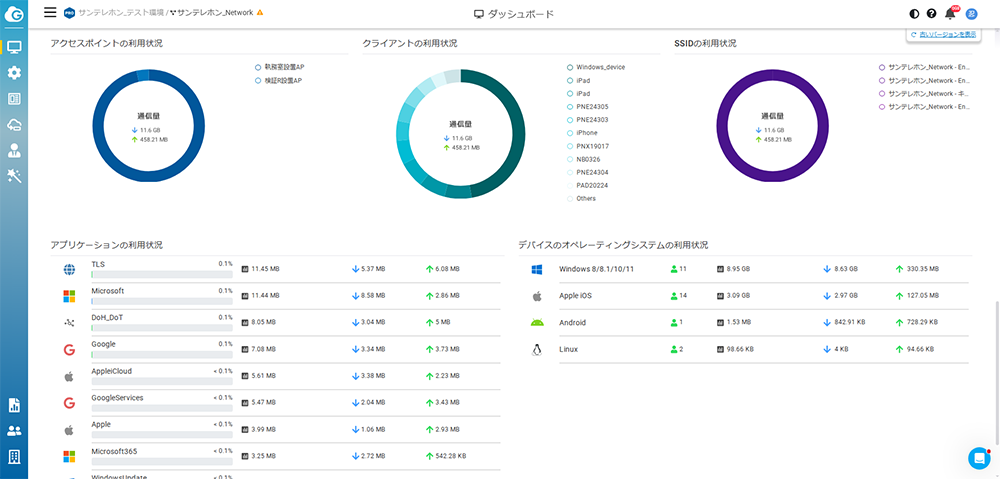1000x479 pixels.
Task: Open the administrator person icon in sidebar
Action: pos(14,151)
